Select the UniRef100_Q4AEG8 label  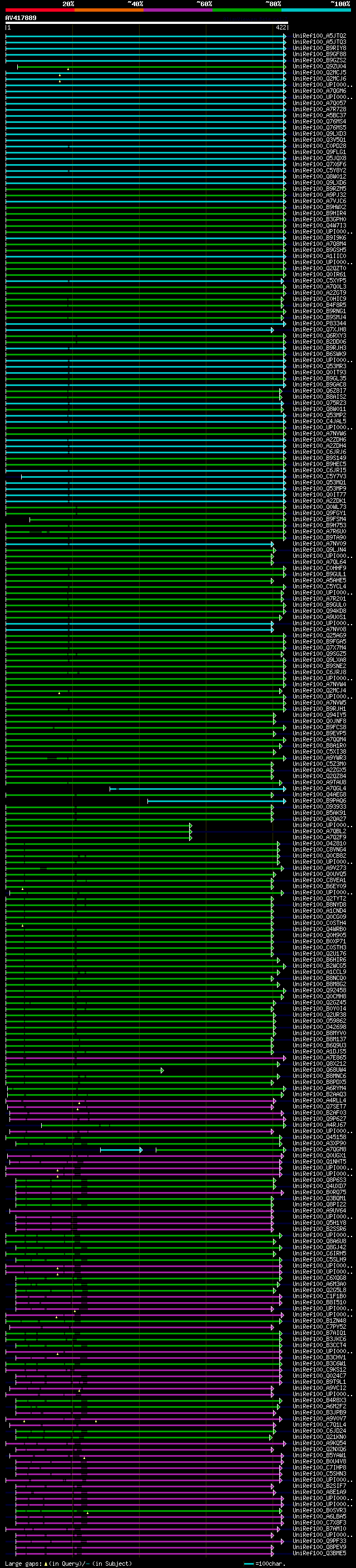pos(319,795)
